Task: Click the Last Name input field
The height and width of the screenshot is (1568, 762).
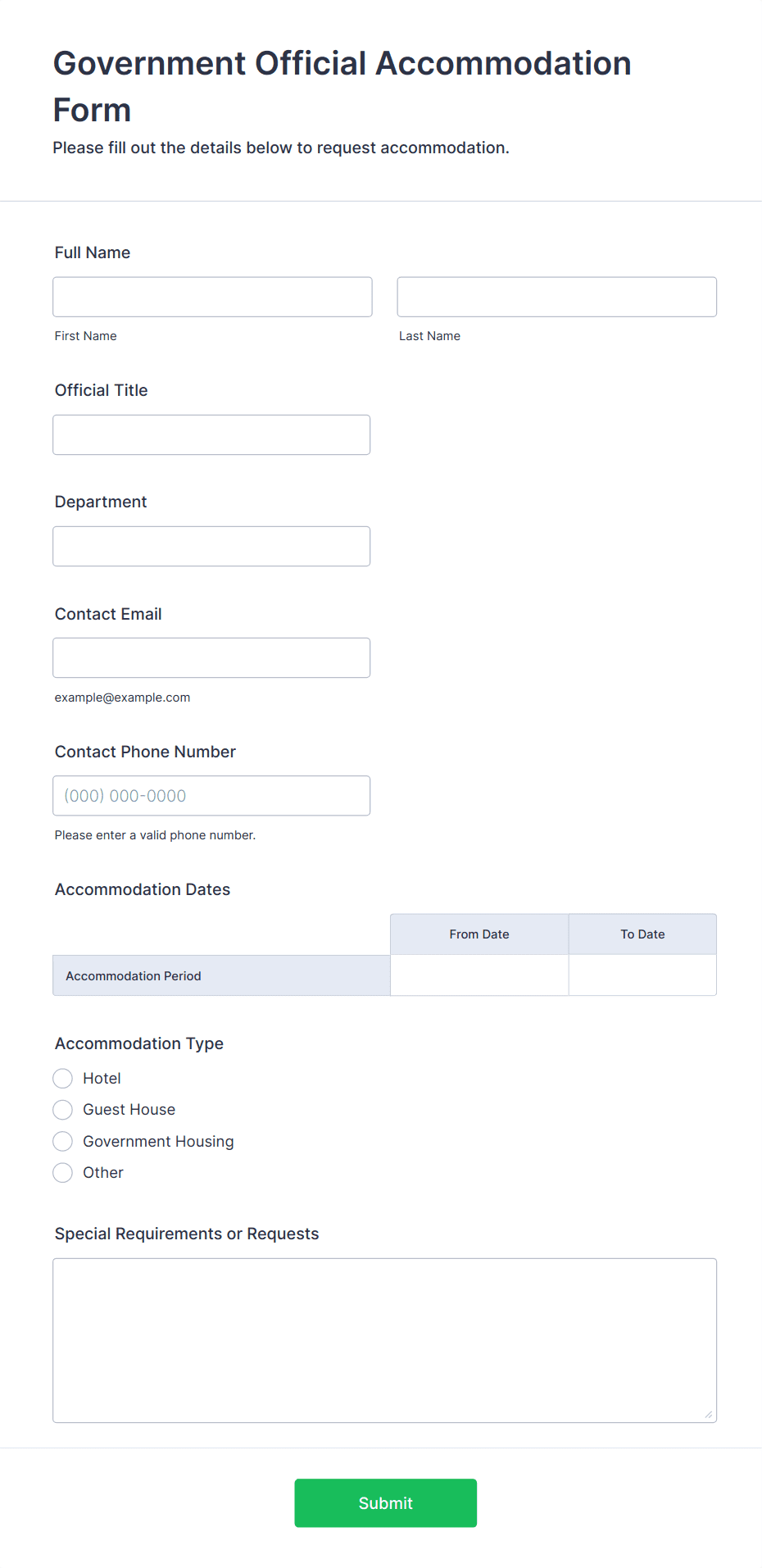Action: 556,297
